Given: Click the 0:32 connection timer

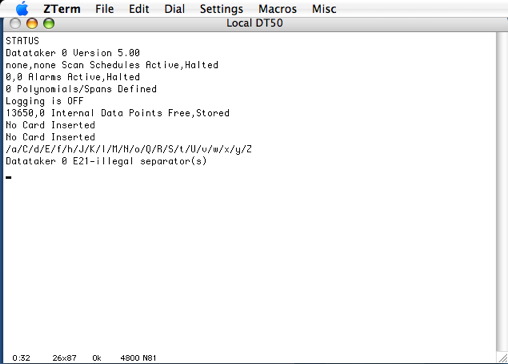Looking at the screenshot, I should [21, 358].
